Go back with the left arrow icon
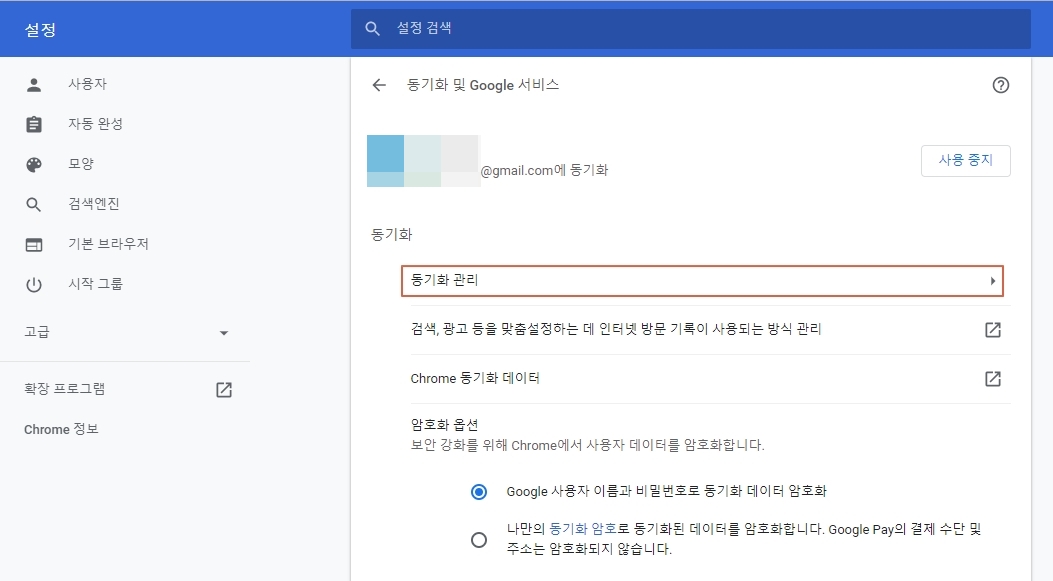Viewport: 1053px width, 581px height. click(x=379, y=85)
